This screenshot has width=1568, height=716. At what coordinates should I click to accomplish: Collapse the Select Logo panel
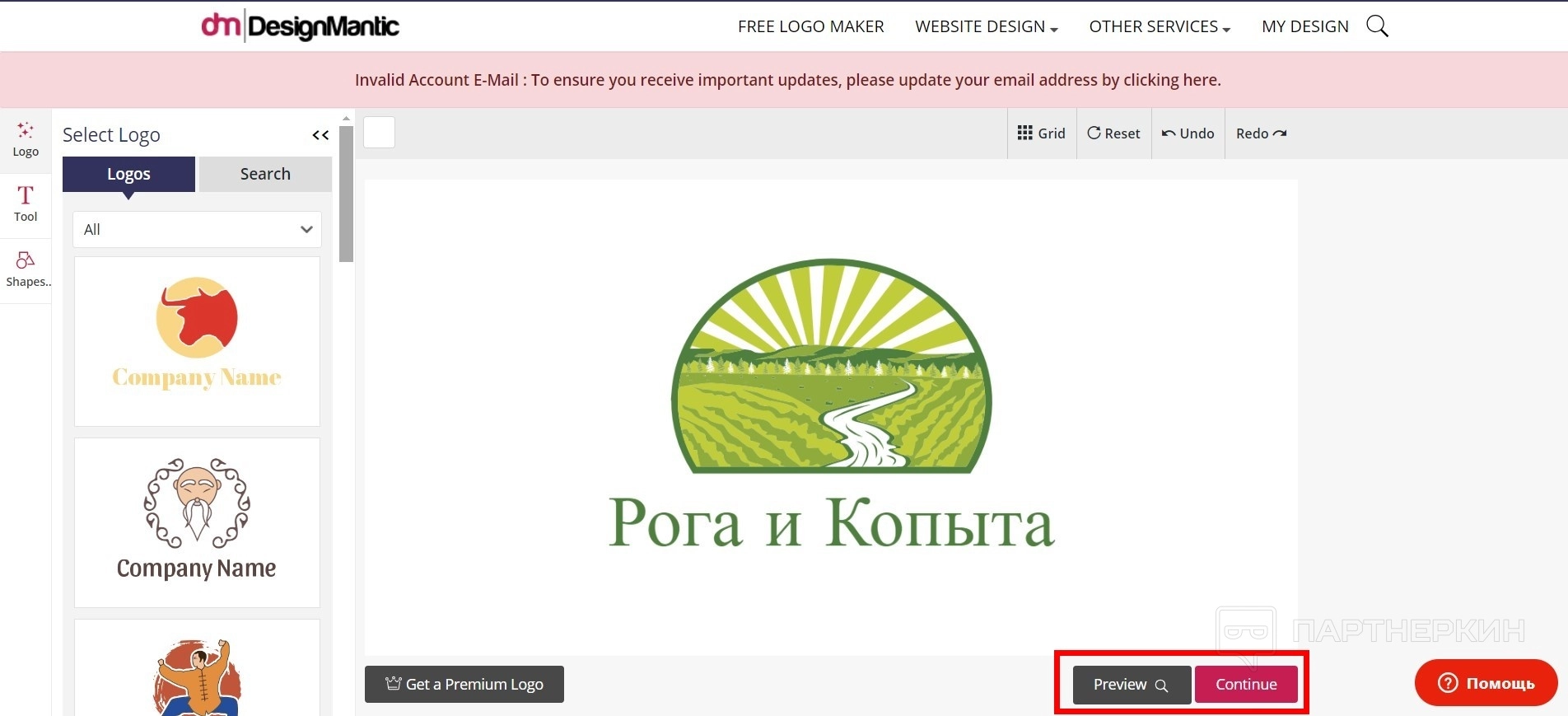pos(320,135)
